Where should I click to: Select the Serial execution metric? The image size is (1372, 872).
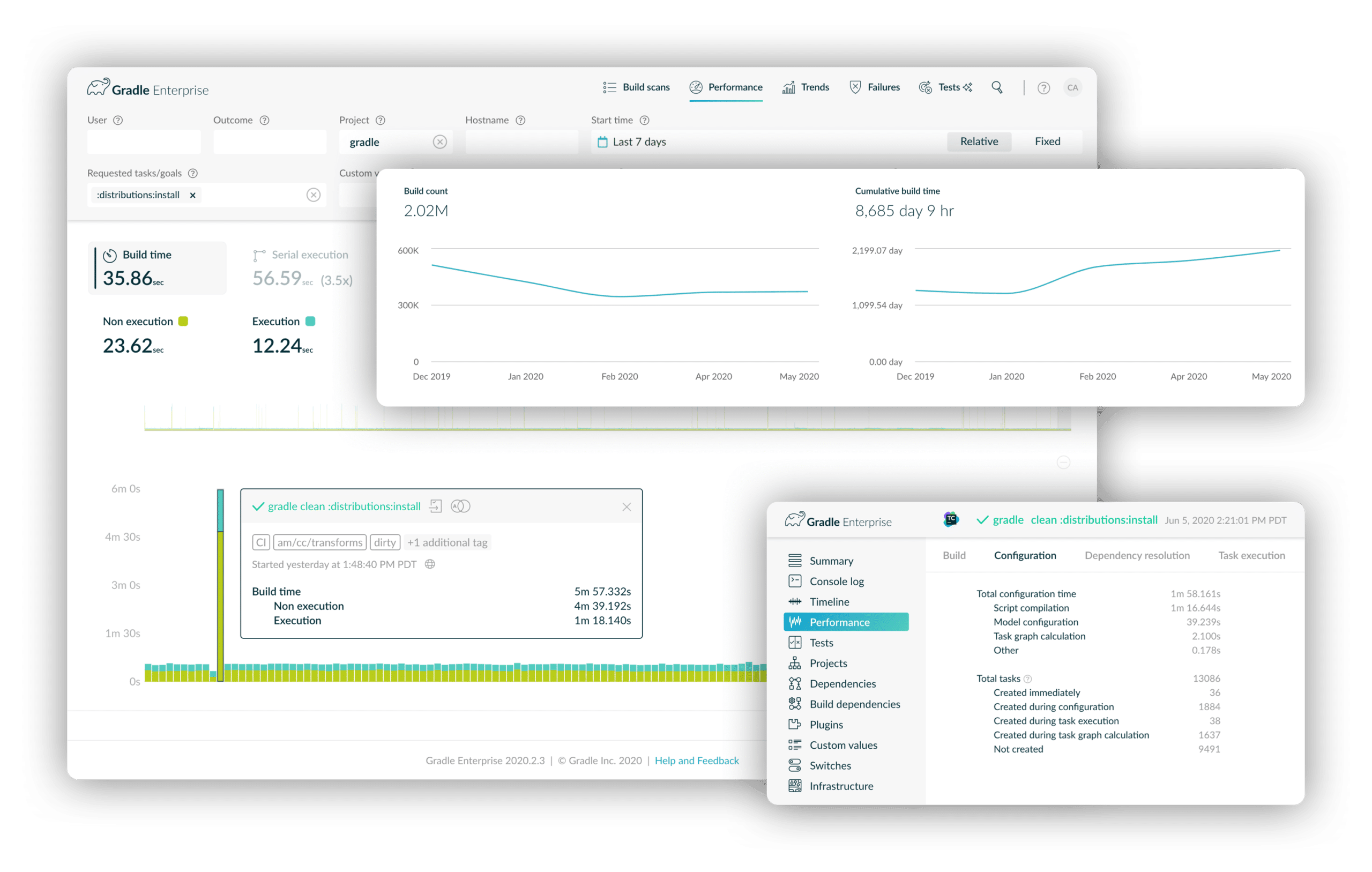303,268
